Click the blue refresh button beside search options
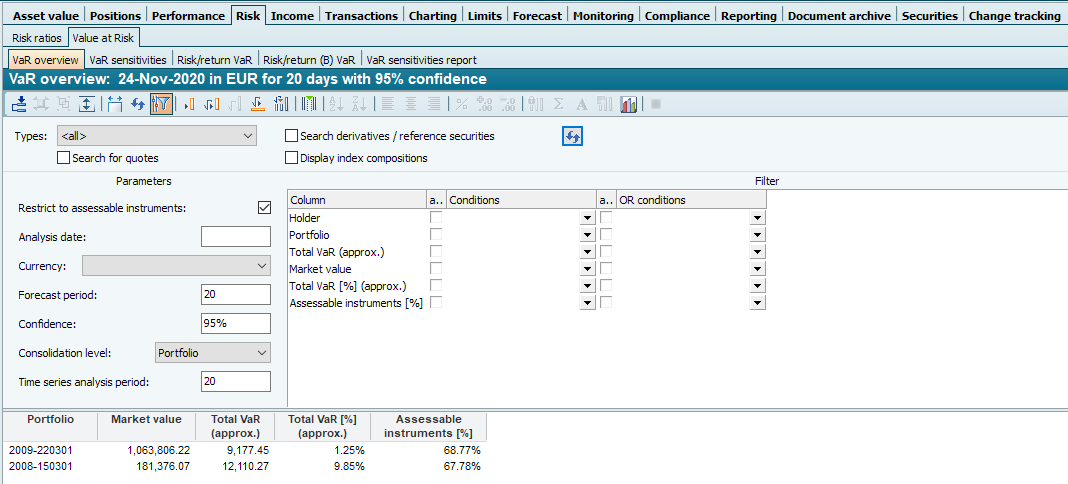The width and height of the screenshot is (1068, 484). click(x=572, y=137)
